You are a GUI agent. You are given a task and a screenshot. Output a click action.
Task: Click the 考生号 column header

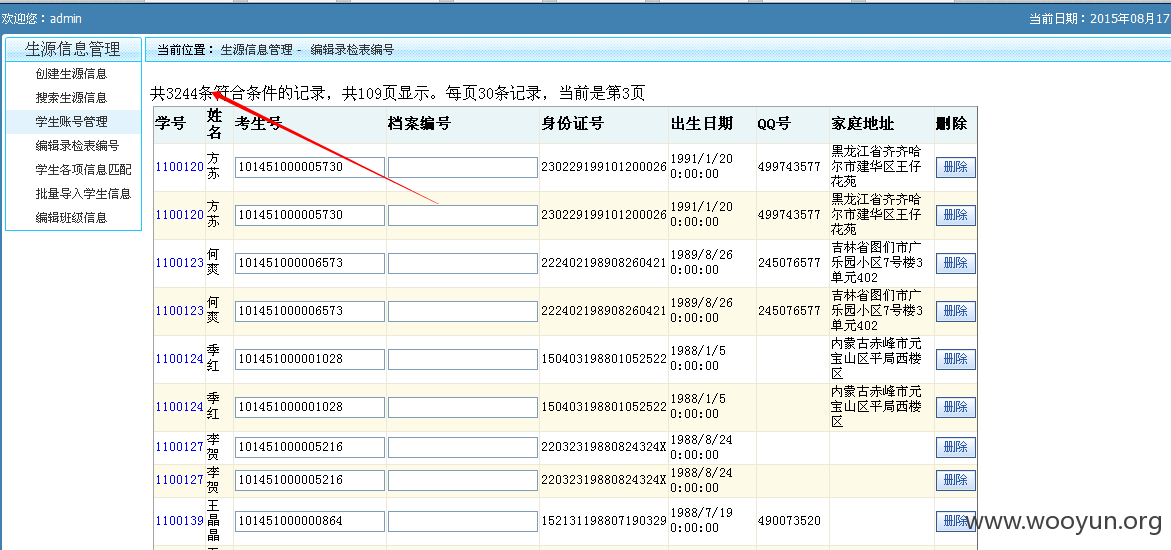point(258,124)
